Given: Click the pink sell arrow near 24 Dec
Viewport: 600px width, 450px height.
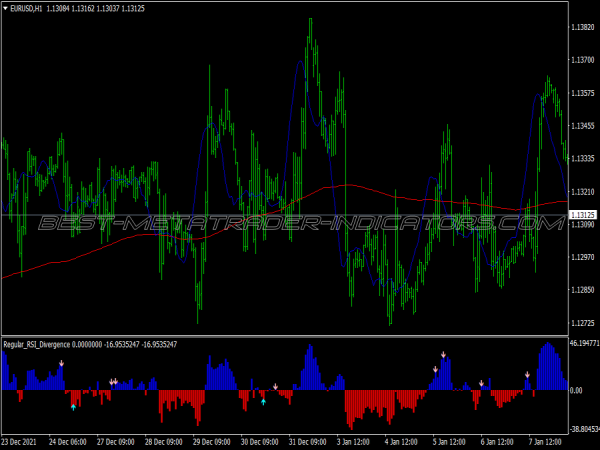Looking at the screenshot, I should click(61, 363).
